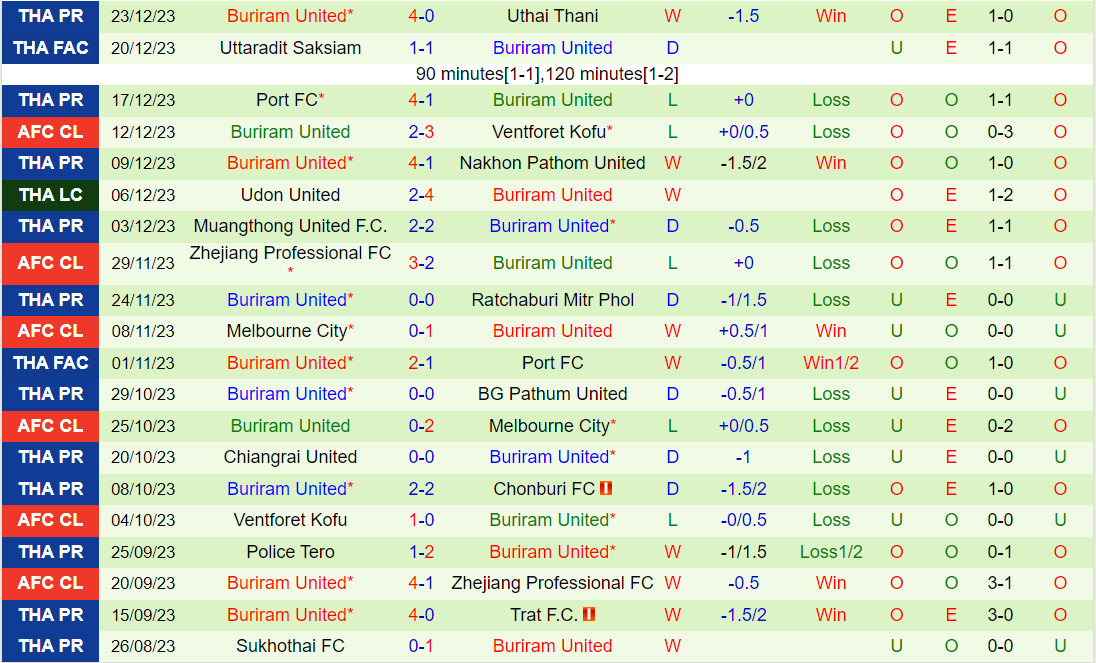Click the AFC CL badge dated 29/11/23

pos(50,263)
